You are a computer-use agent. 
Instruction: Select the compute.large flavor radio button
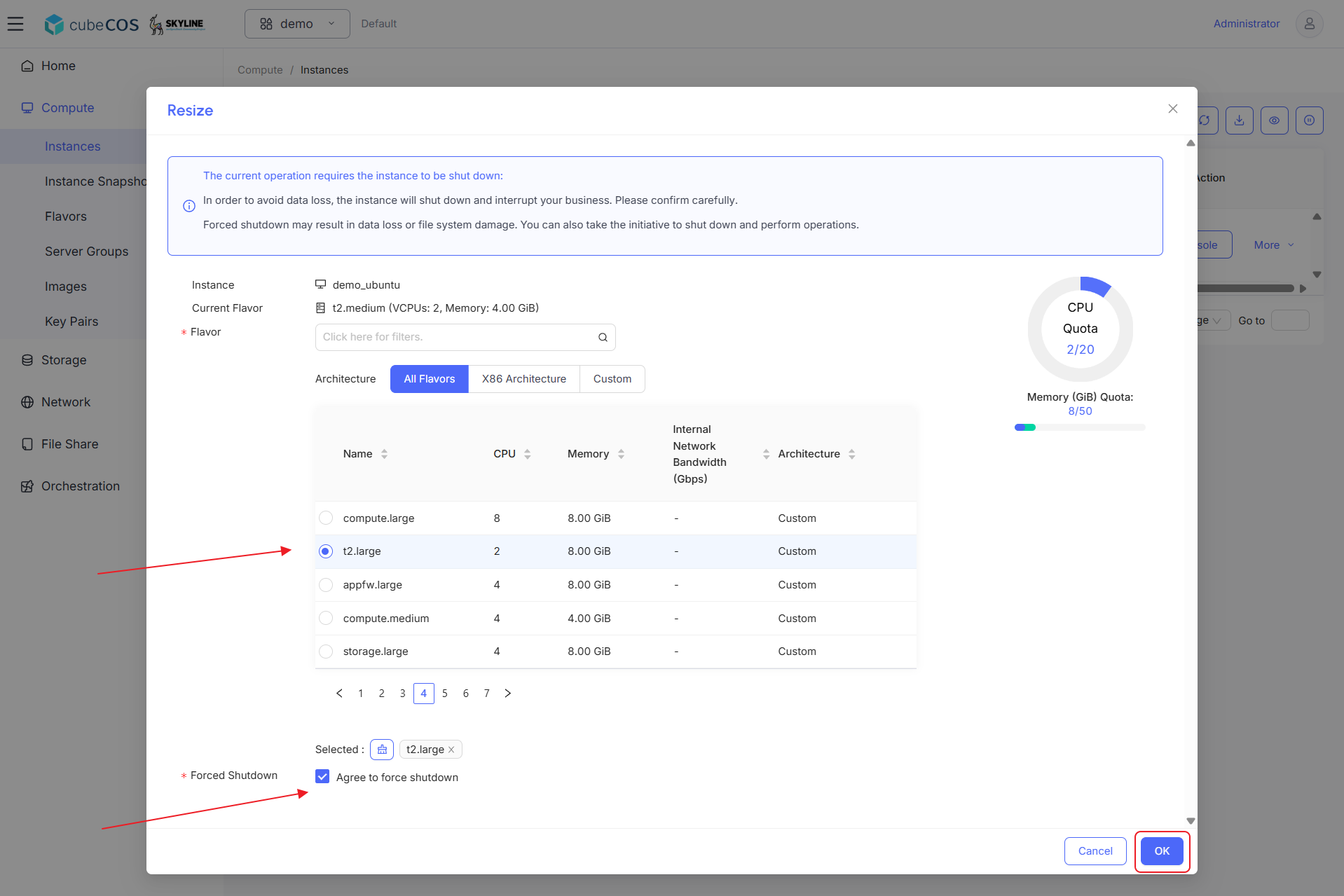(326, 518)
